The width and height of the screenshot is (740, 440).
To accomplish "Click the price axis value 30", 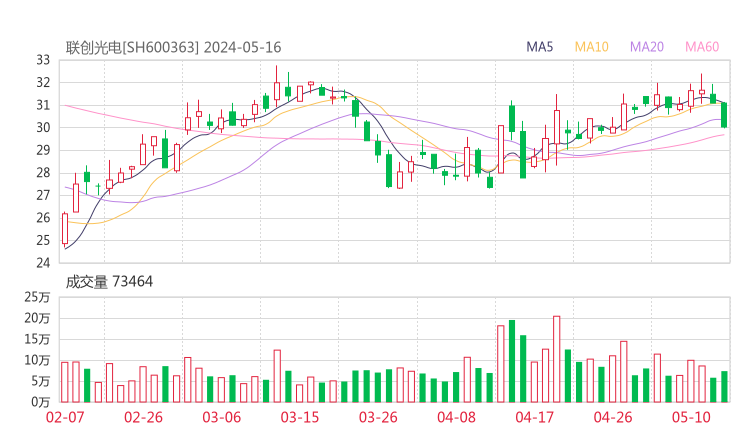I will (43, 127).
